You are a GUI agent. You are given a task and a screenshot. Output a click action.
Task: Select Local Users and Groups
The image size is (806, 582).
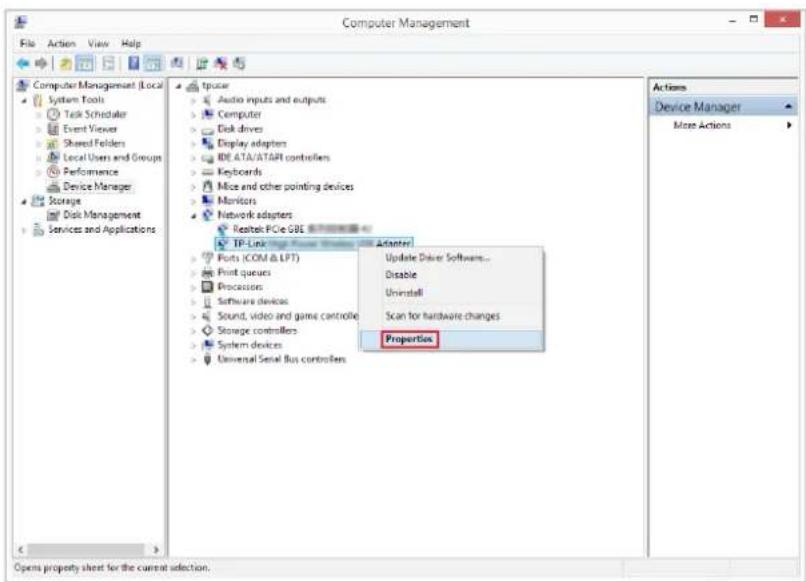(x=112, y=157)
